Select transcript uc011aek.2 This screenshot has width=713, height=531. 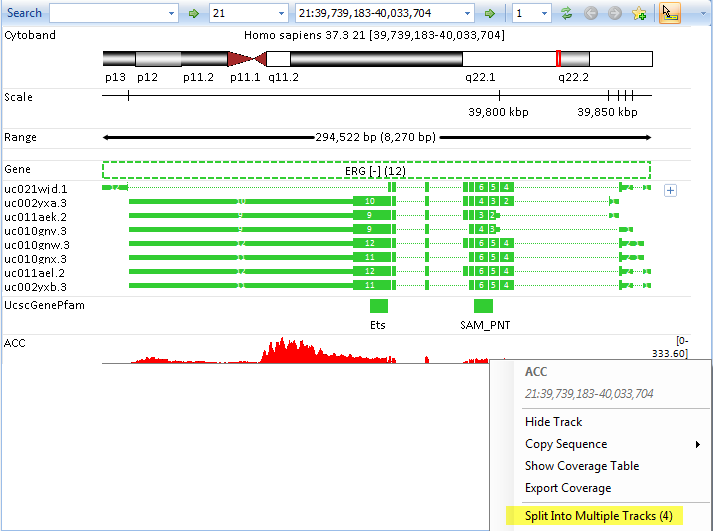point(35,217)
